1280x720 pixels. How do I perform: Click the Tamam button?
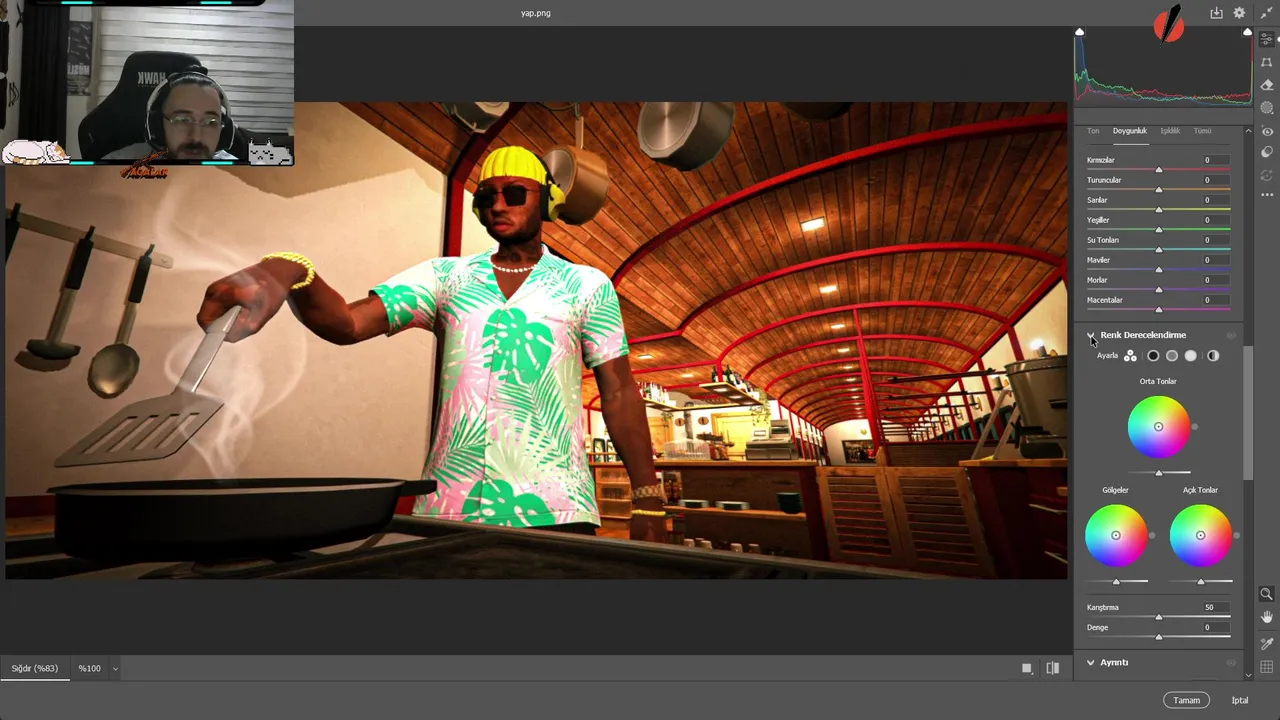(1186, 700)
